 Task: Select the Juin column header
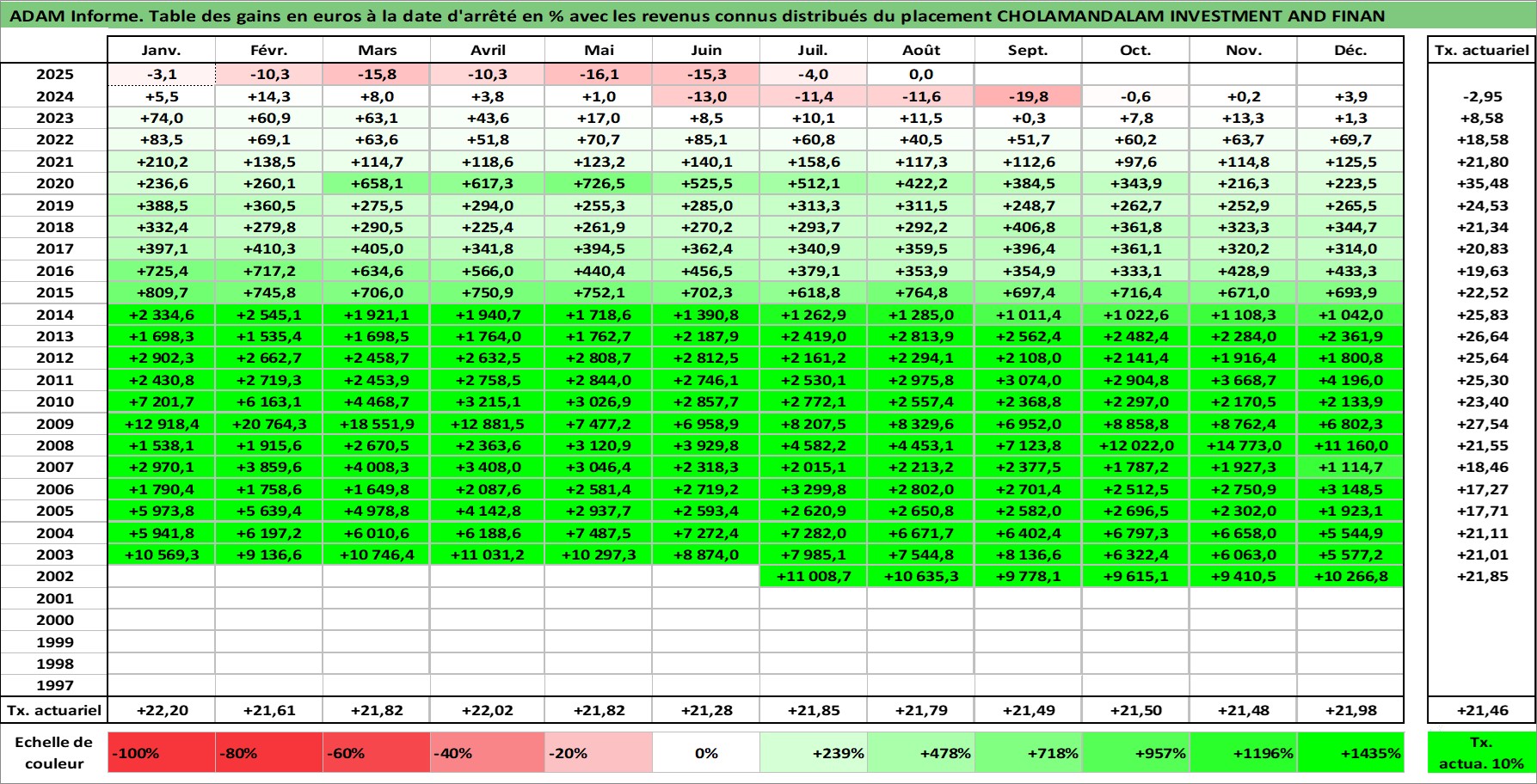click(706, 50)
